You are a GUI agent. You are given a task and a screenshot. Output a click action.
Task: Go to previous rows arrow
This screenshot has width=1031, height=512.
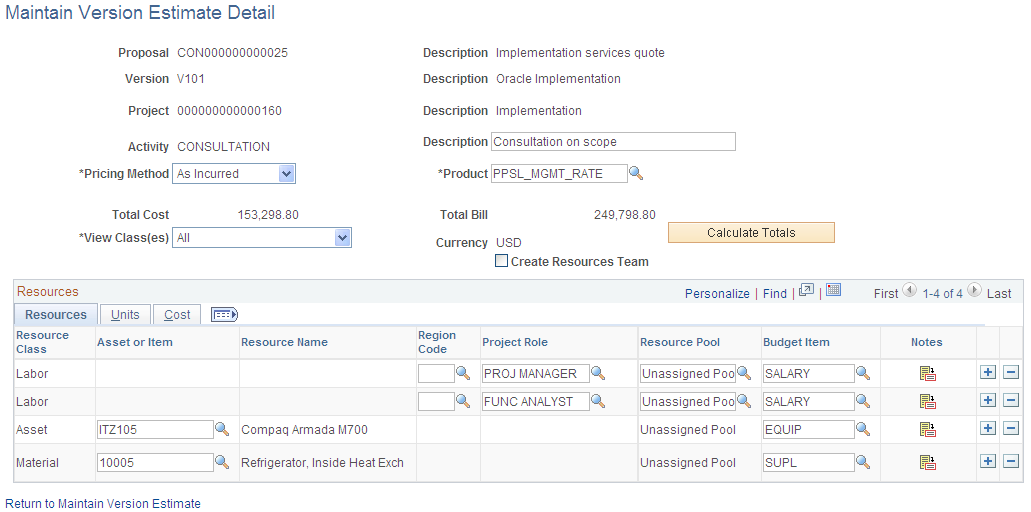point(909,290)
